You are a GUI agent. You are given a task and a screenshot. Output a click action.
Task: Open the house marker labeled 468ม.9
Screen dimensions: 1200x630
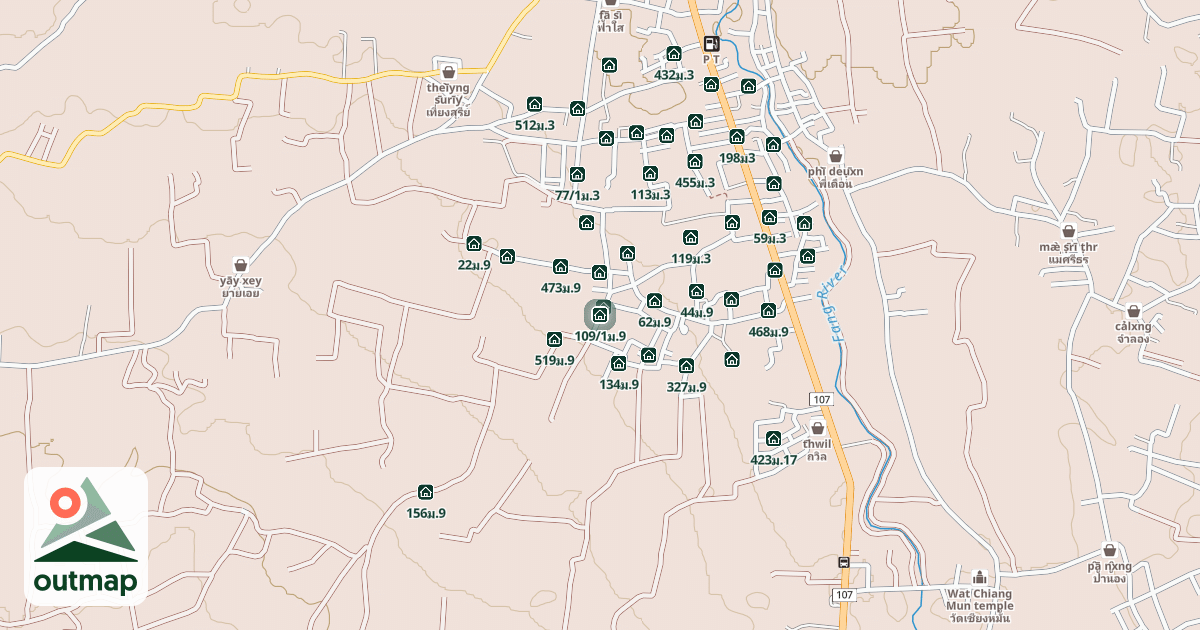point(769,310)
